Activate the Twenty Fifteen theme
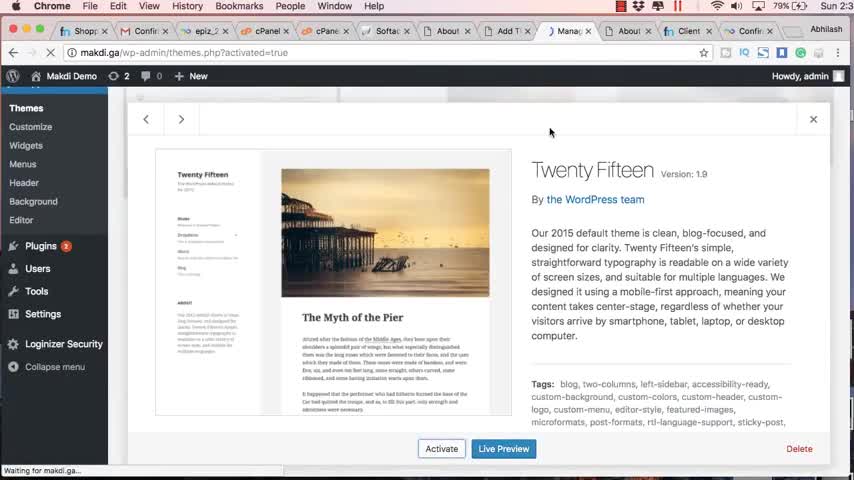The width and height of the screenshot is (854, 480). coord(442,449)
